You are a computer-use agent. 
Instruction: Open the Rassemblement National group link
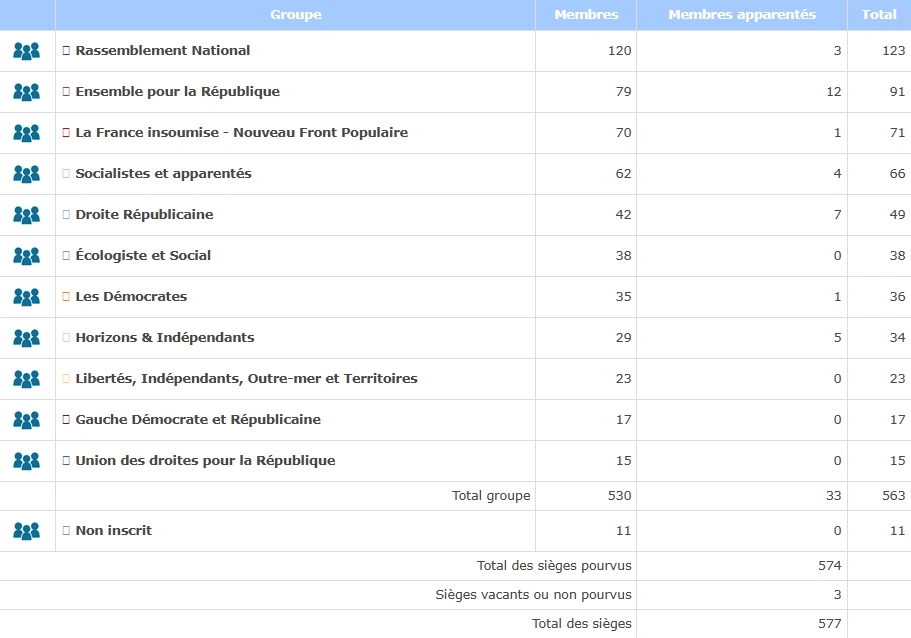pos(162,51)
